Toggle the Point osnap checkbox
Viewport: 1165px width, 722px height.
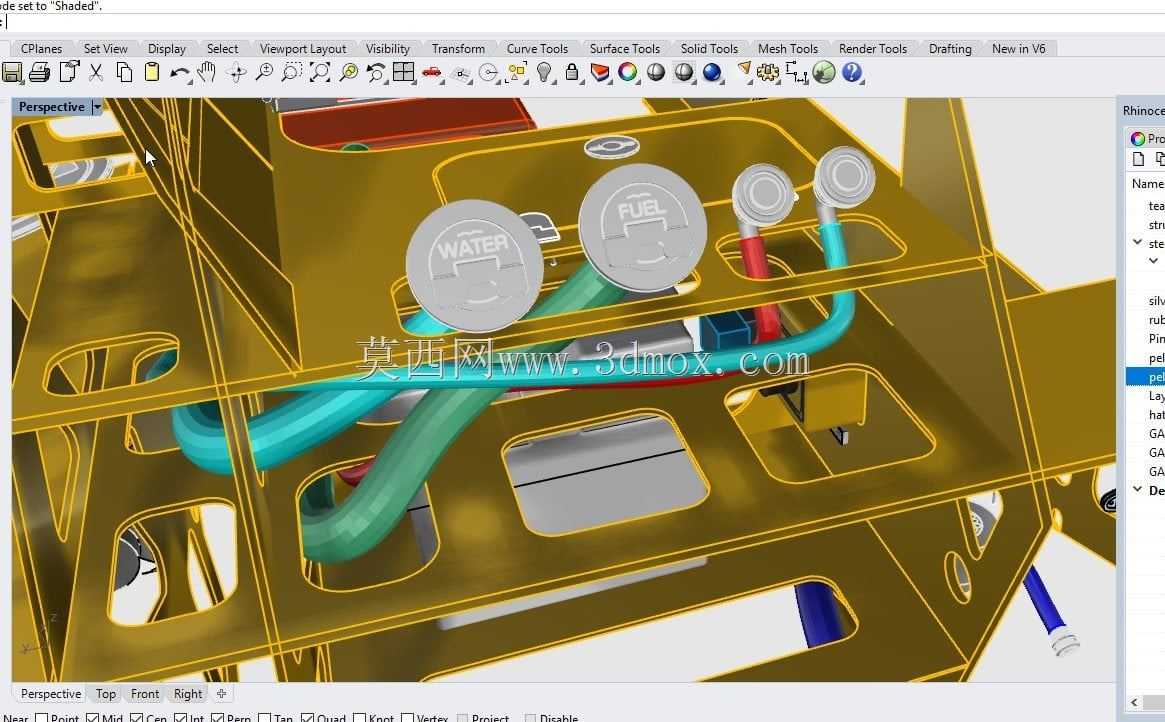point(42,718)
